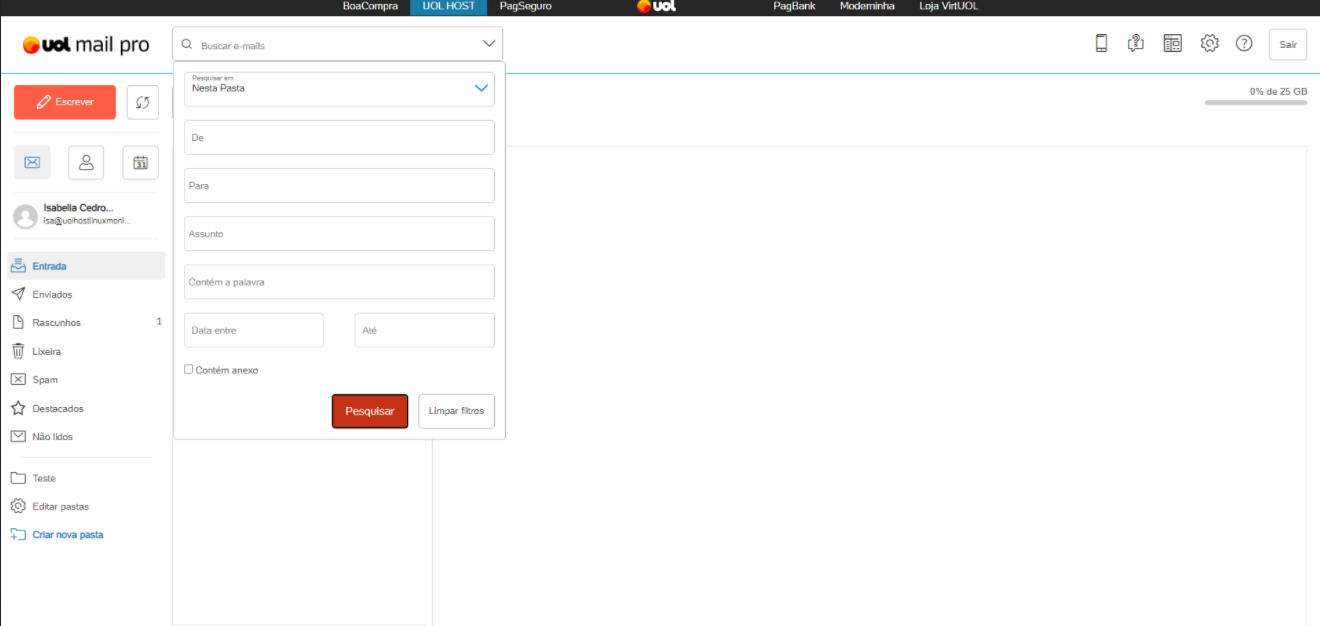Open the PagSeguro link in the top bar

[x=526, y=6]
